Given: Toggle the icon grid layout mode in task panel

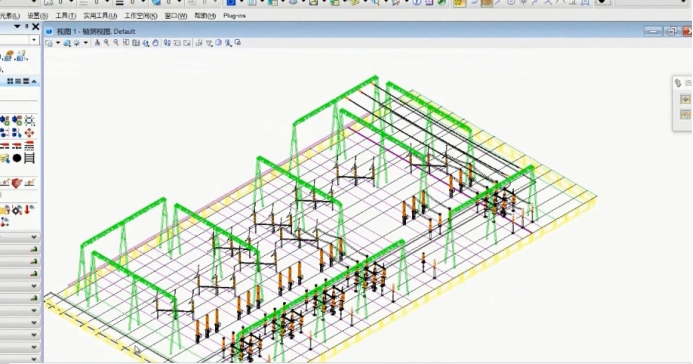Looking at the screenshot, I should click(x=10, y=81).
